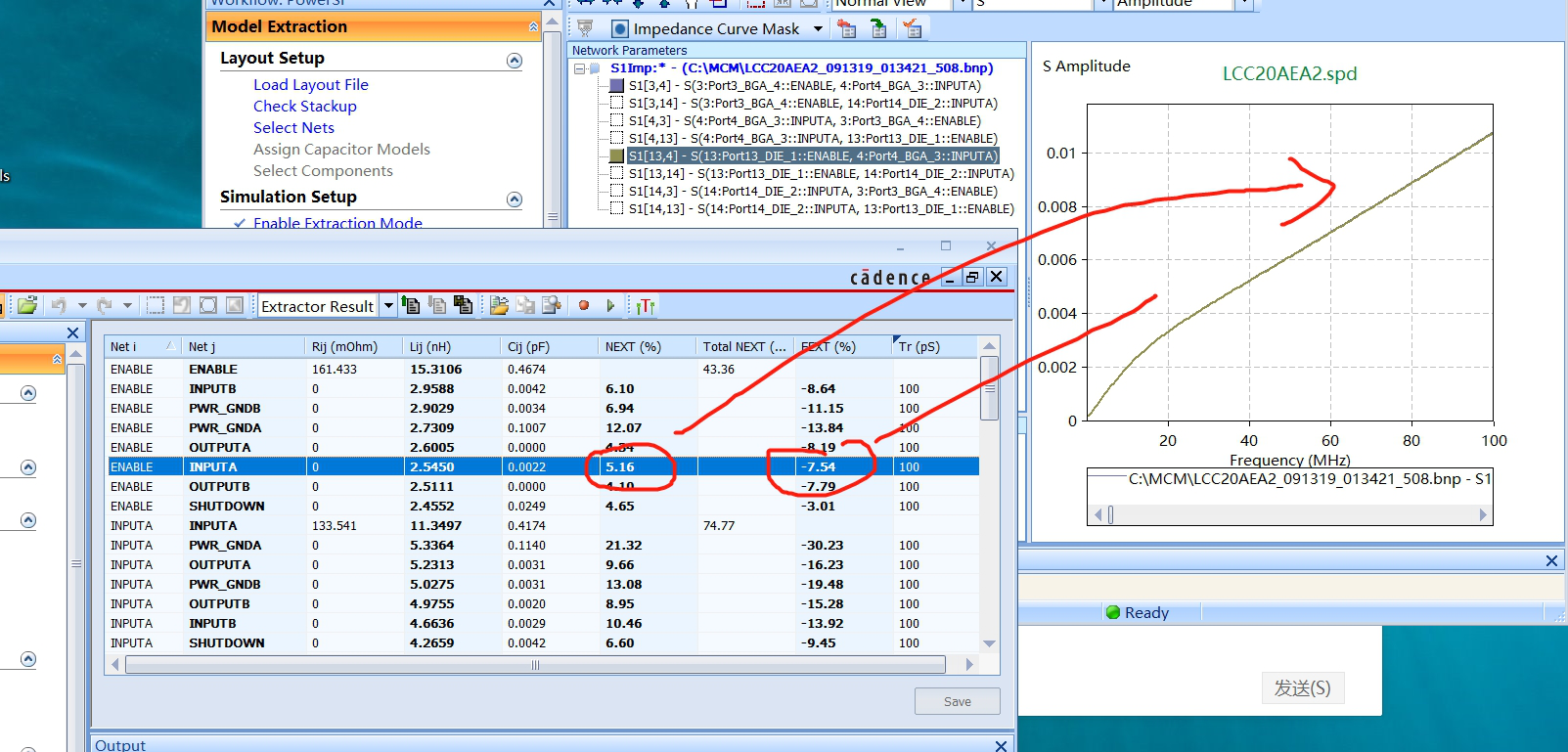
Task: Open the Impedance Curve Mask dropdown arrow
Action: point(818,28)
